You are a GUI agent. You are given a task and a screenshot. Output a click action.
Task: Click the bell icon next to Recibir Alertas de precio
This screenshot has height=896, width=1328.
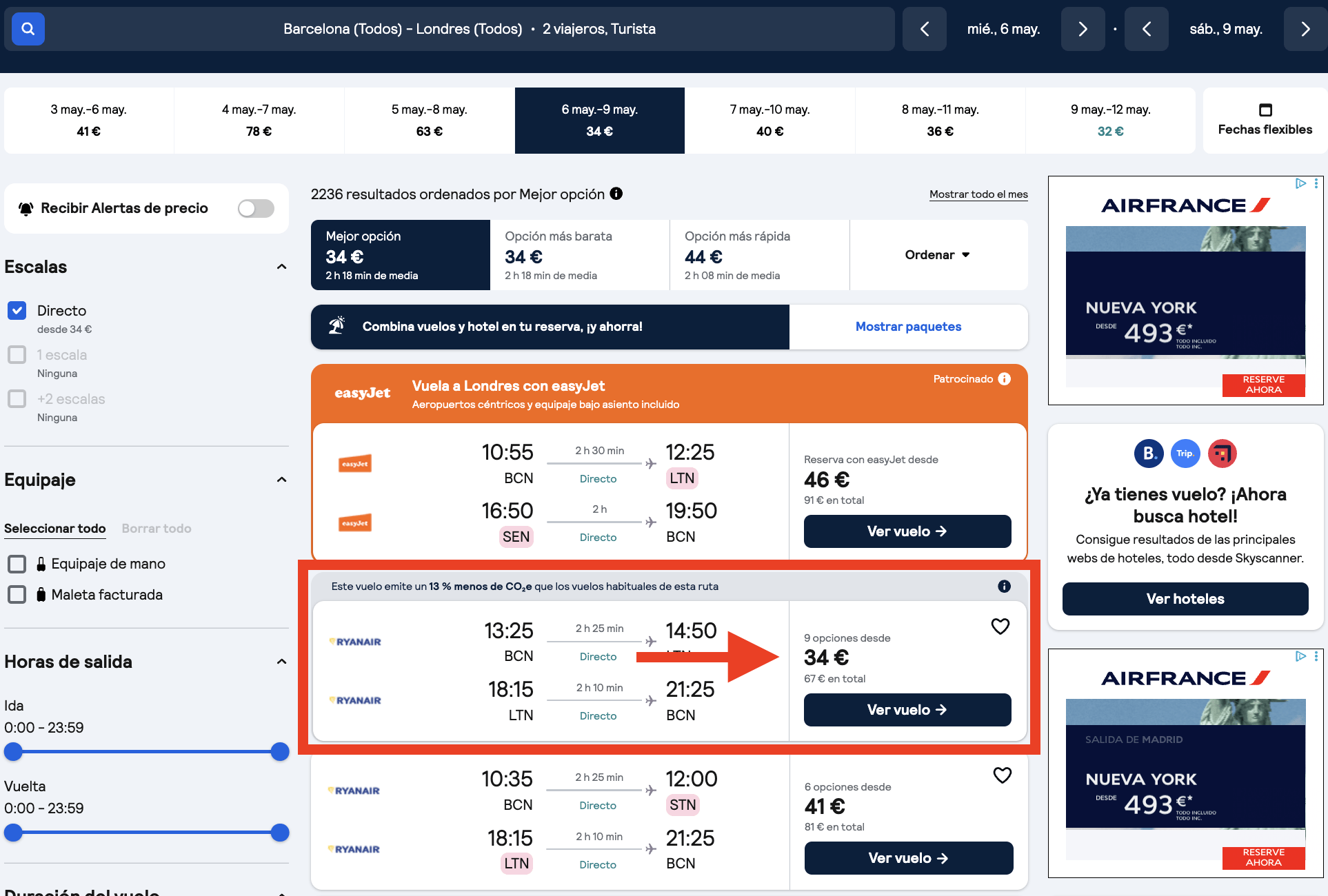26,208
